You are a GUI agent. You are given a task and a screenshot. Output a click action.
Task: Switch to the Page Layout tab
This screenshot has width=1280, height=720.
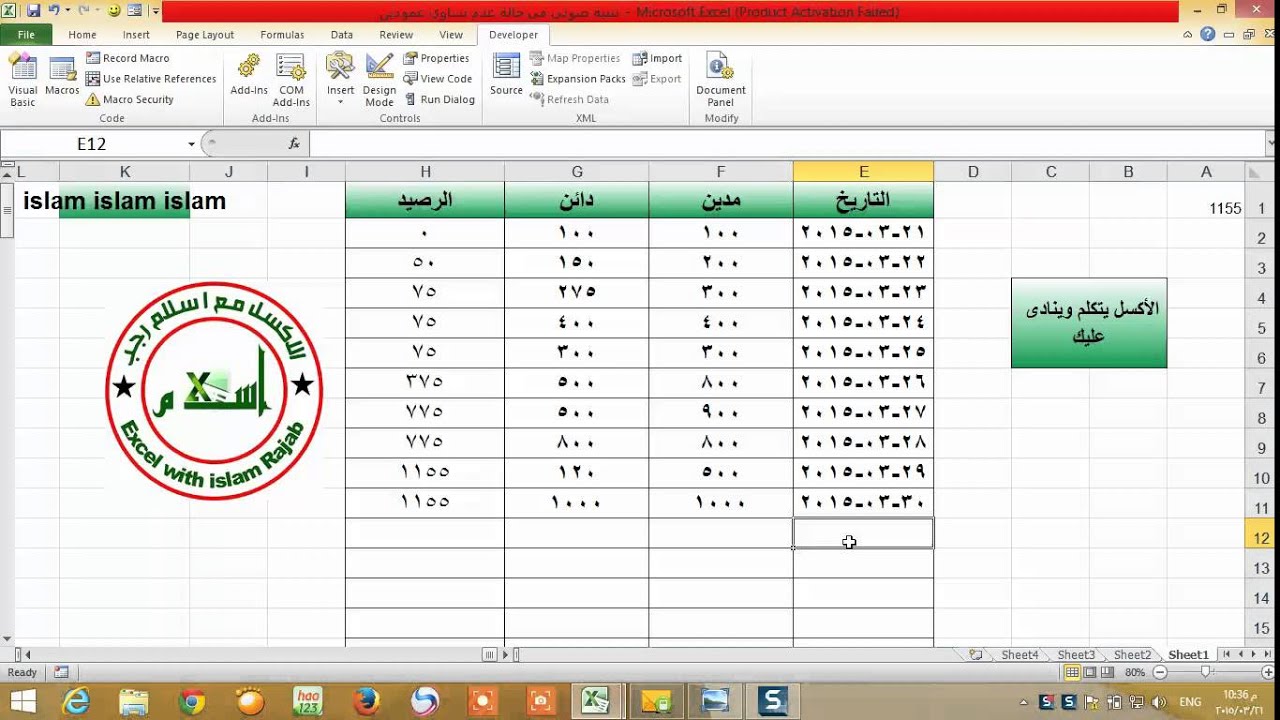coord(205,35)
